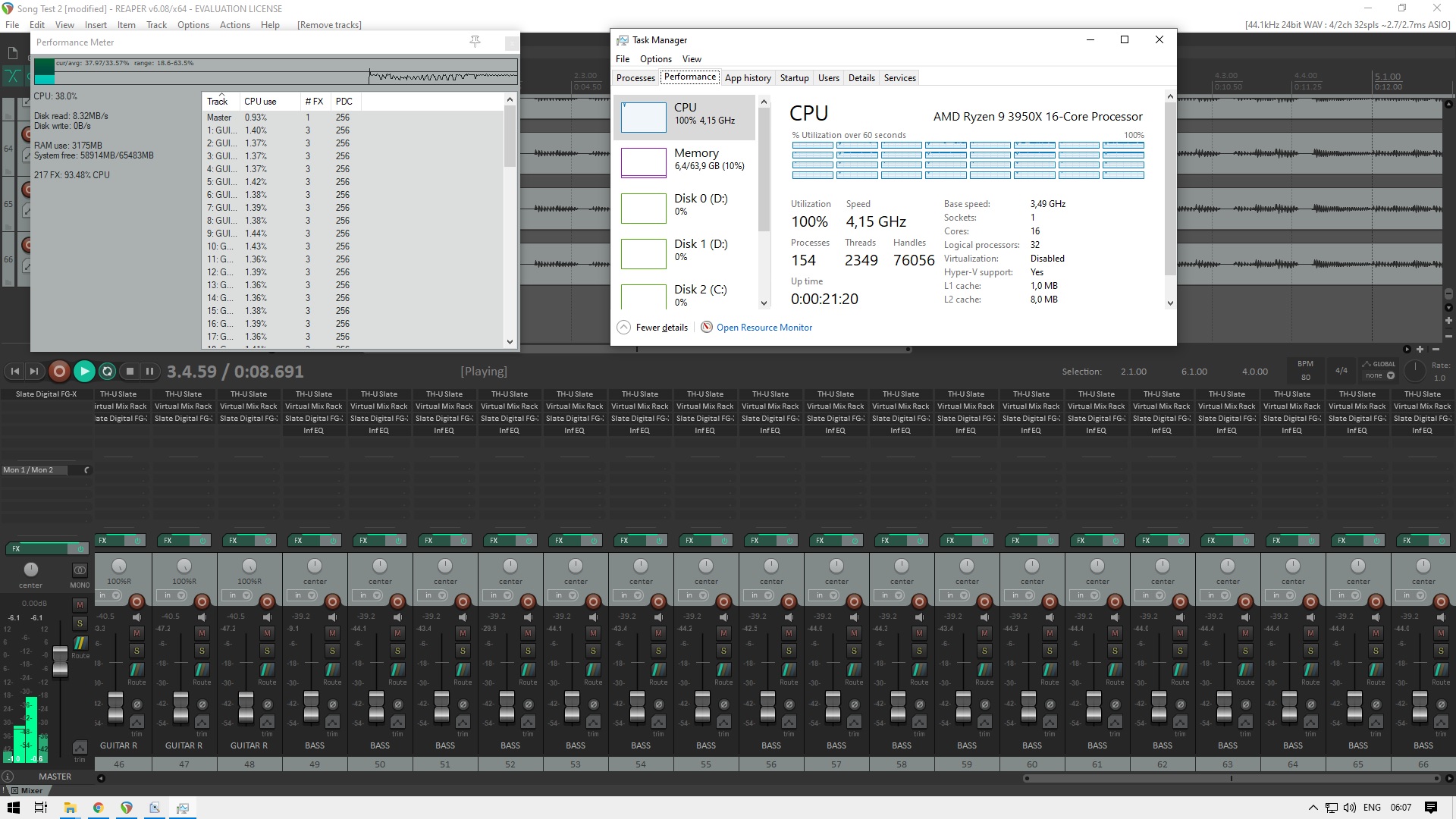Toggle the transport repeat loop button

[x=108, y=371]
